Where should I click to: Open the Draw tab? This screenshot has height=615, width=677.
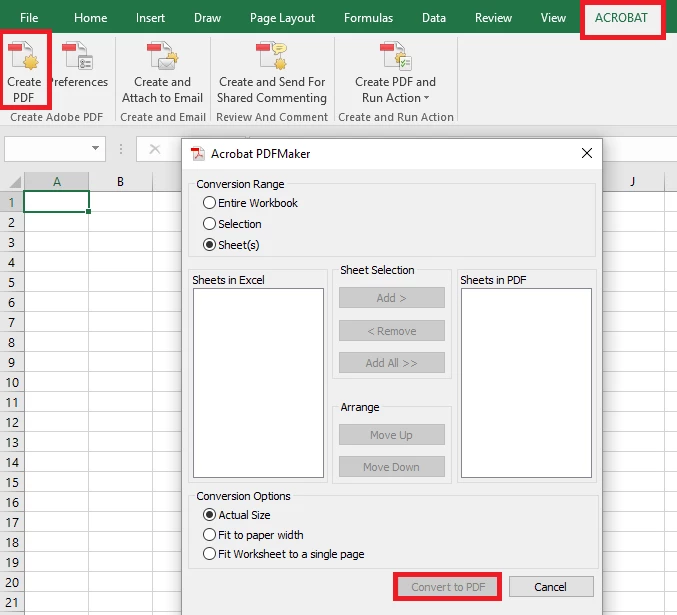pos(207,18)
